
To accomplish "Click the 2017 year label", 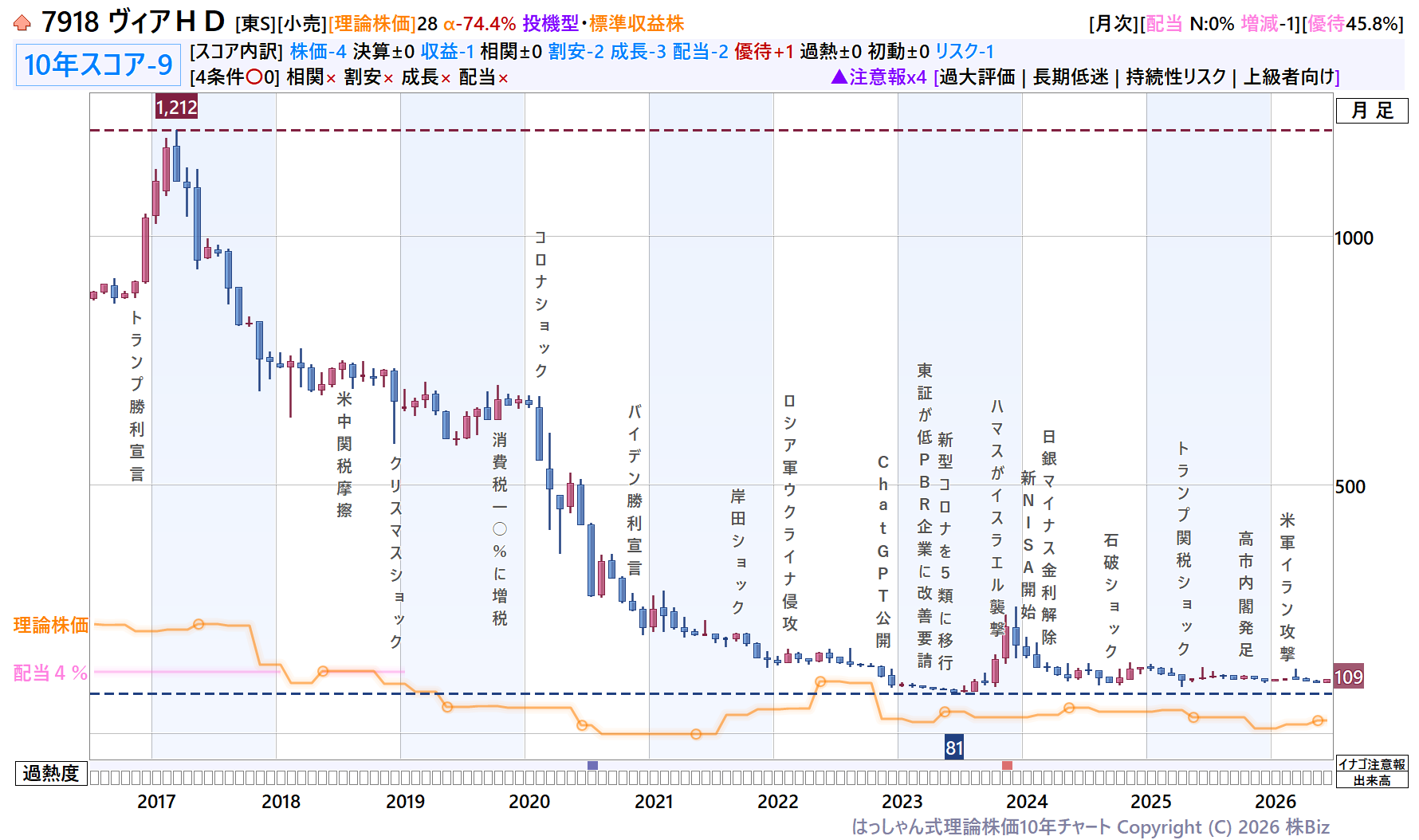I will 156,801.
